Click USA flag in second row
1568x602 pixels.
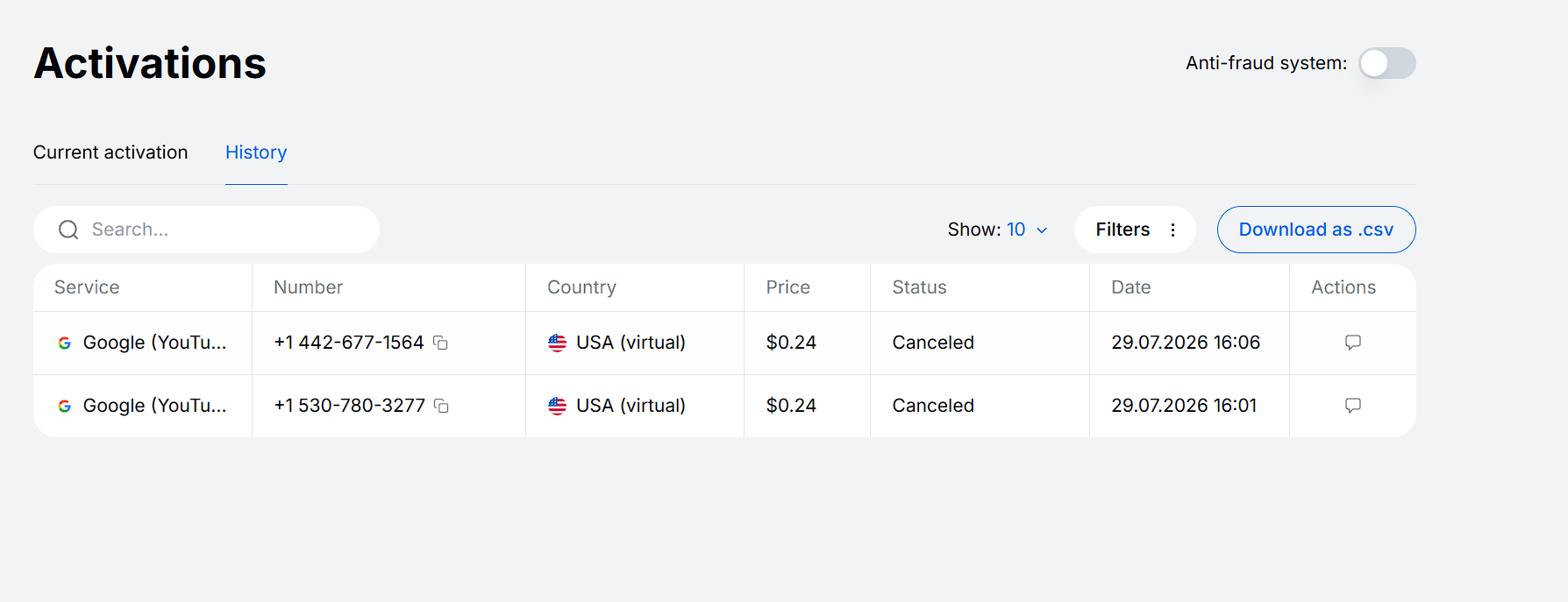tap(557, 406)
